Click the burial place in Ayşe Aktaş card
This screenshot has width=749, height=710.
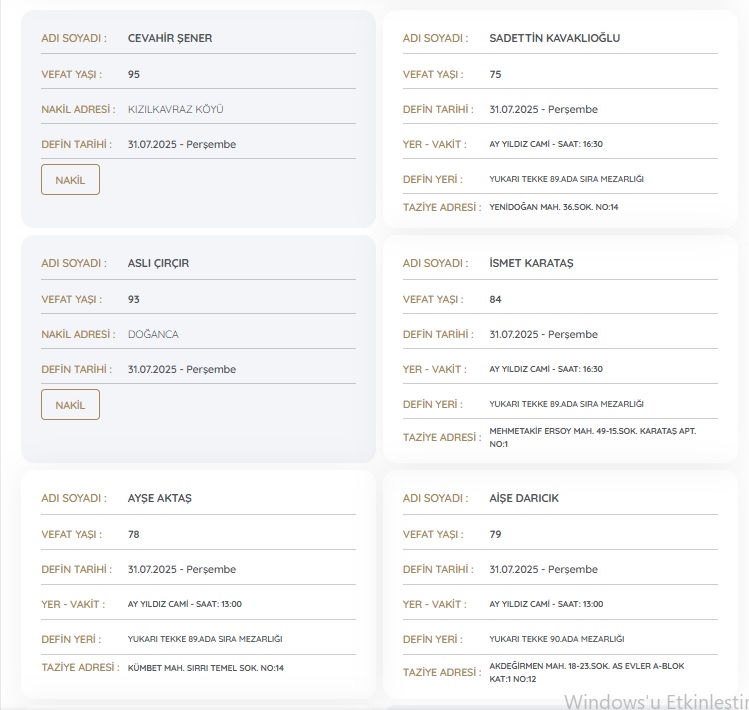197,639
